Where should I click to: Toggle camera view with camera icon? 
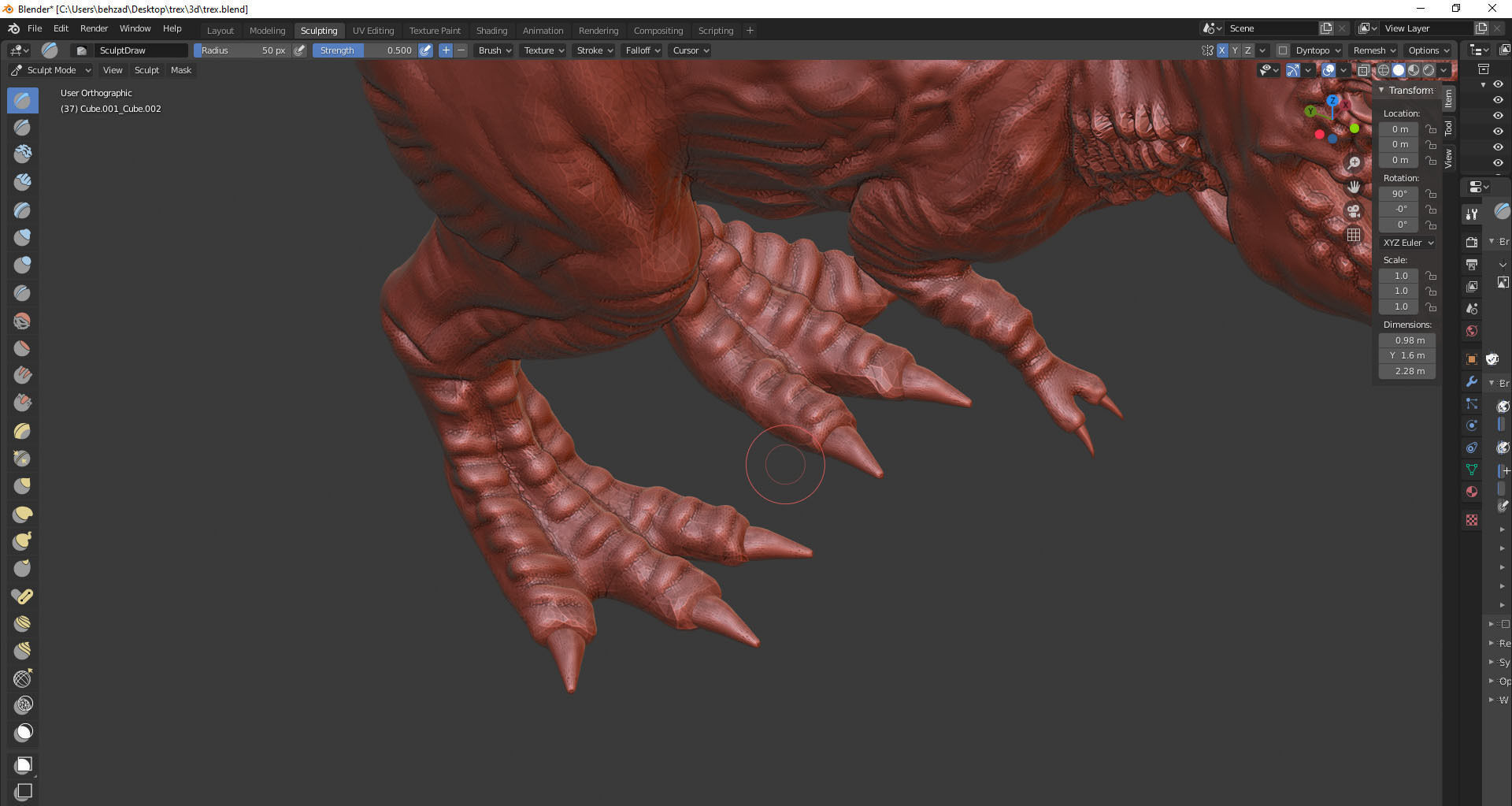(1354, 211)
